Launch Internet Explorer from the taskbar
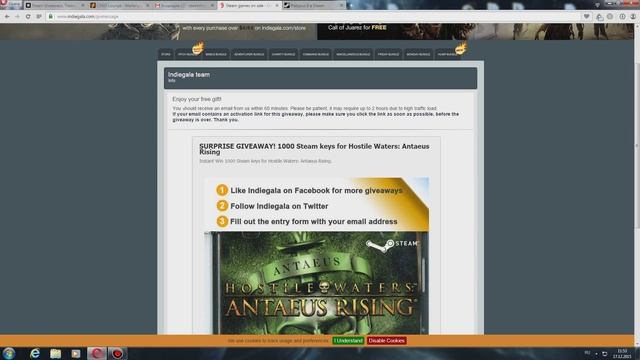 click(35, 353)
